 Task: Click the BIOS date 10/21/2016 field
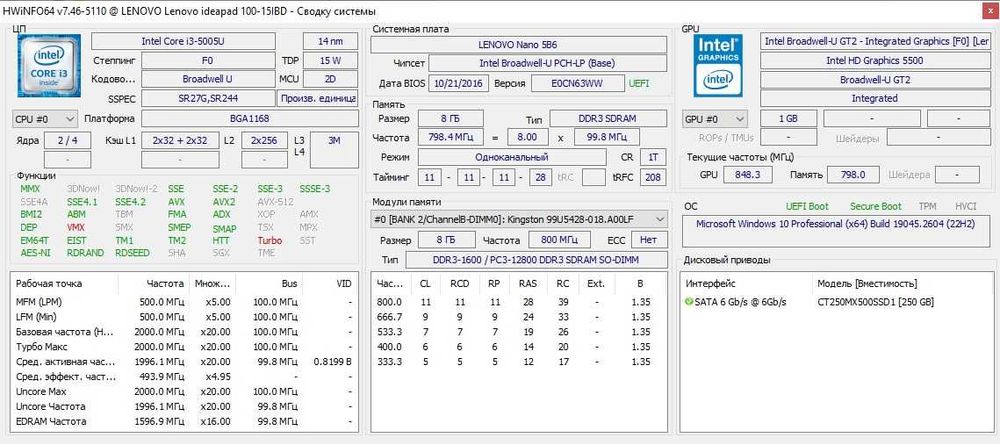point(459,84)
